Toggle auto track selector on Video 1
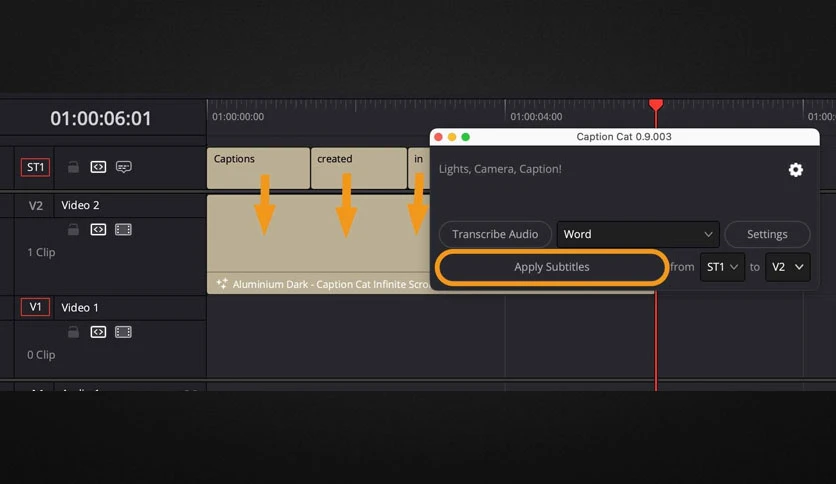This screenshot has width=836, height=484. [x=98, y=332]
